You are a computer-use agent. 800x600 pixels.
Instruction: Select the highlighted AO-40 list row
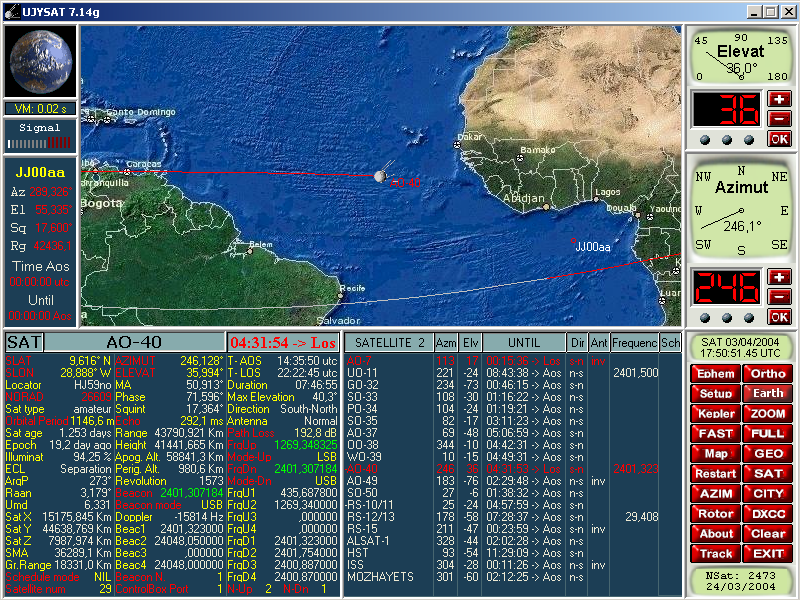click(x=513, y=469)
